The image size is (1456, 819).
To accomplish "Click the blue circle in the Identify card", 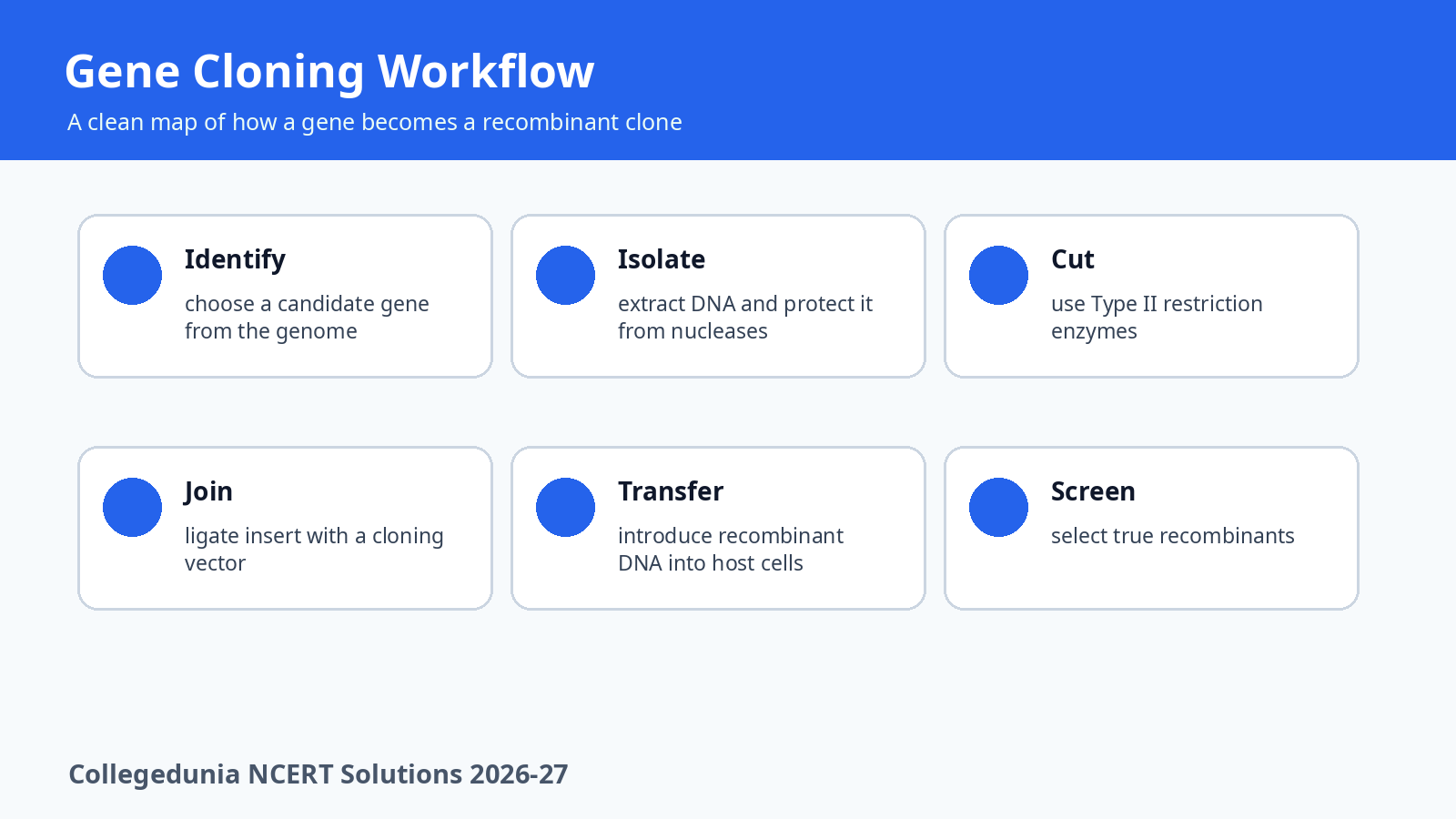I will click(132, 275).
